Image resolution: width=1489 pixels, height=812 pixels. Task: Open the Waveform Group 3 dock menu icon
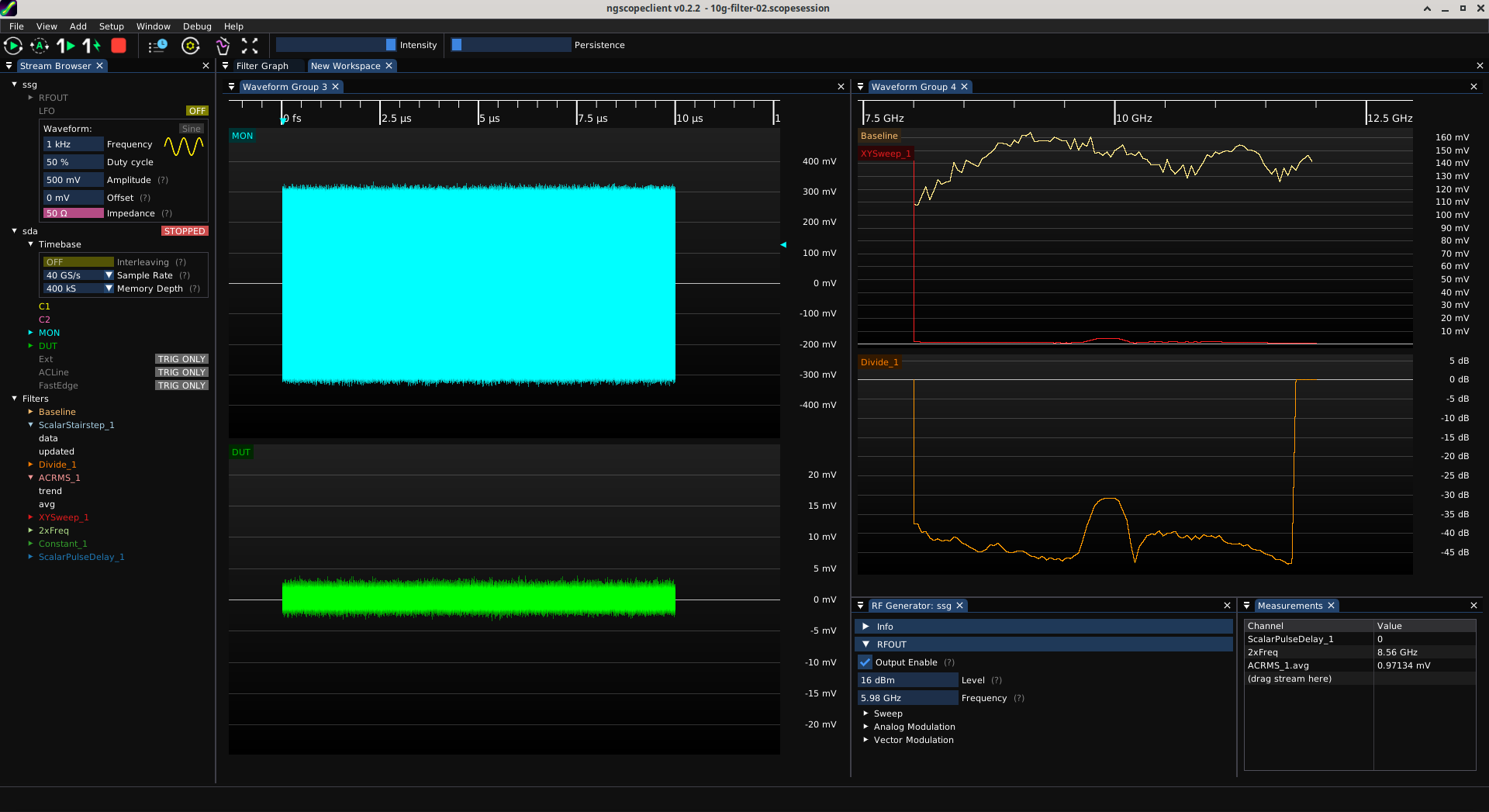click(x=231, y=87)
